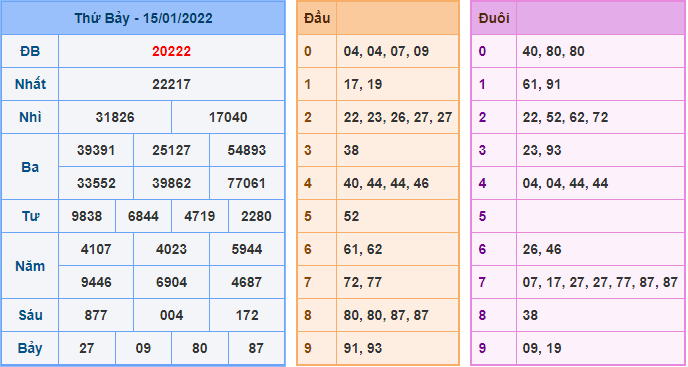Screen dimensions: 688x367
Task: Select fourth prize number 6844
Action: pos(143,216)
